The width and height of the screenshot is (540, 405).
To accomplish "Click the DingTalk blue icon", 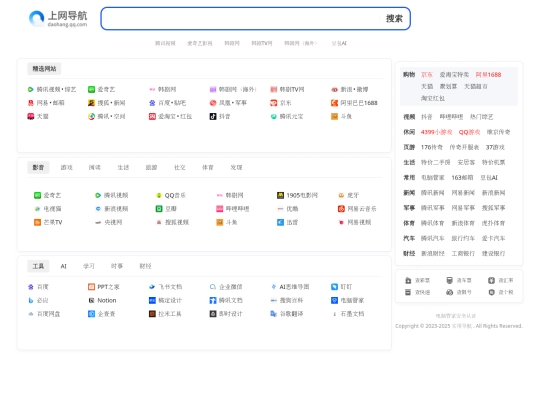I will click(x=334, y=287).
